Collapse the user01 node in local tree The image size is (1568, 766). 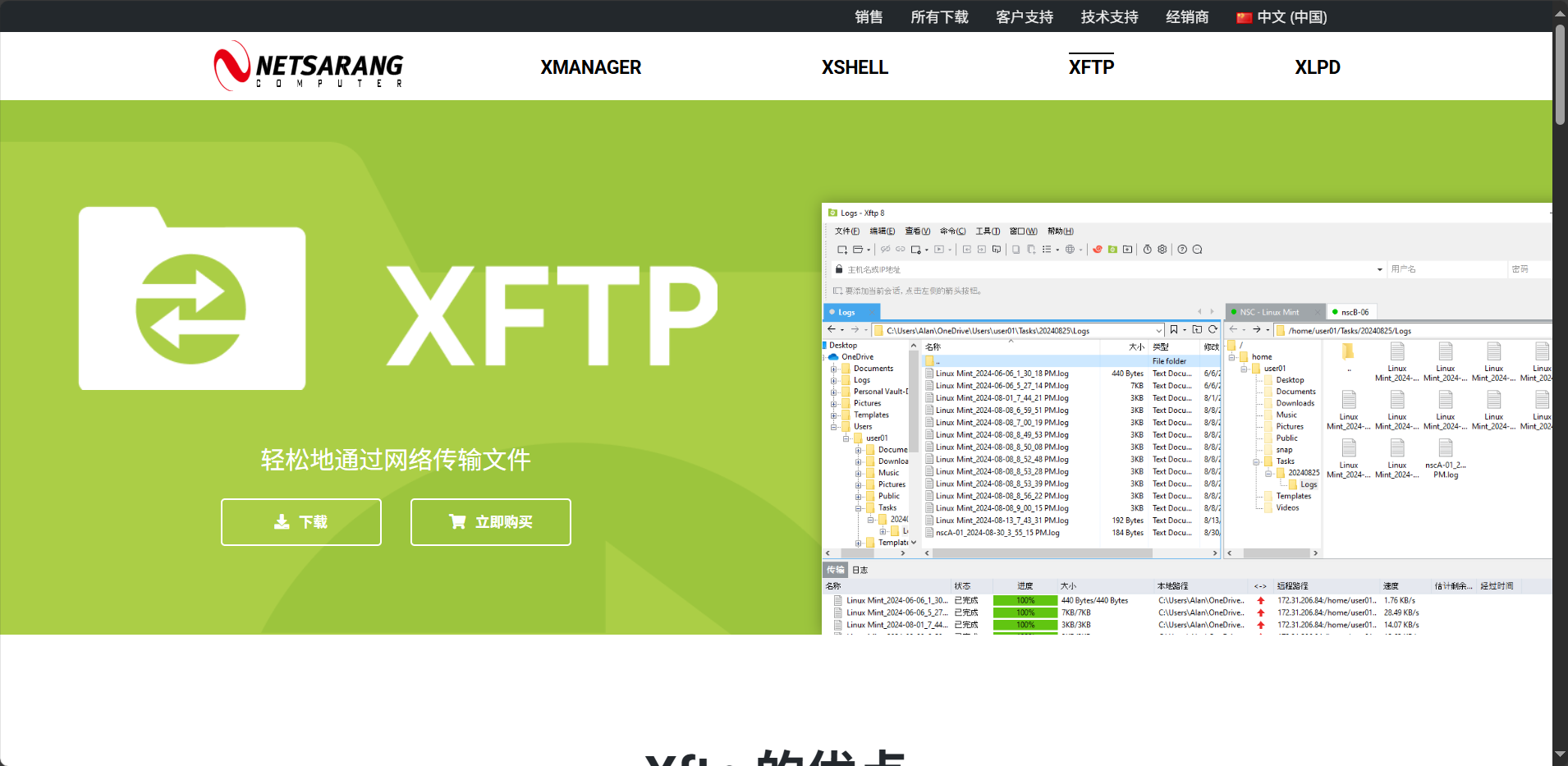tap(846, 438)
